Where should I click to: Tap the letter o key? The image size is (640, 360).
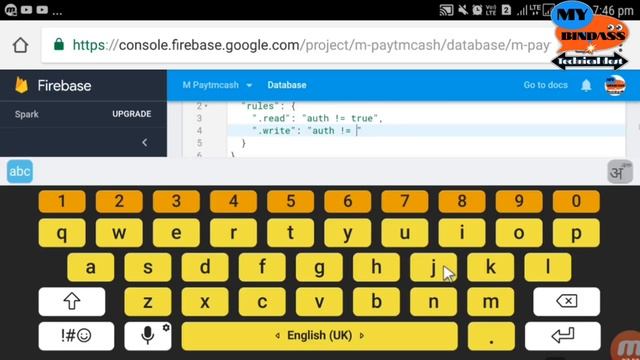coord(519,233)
